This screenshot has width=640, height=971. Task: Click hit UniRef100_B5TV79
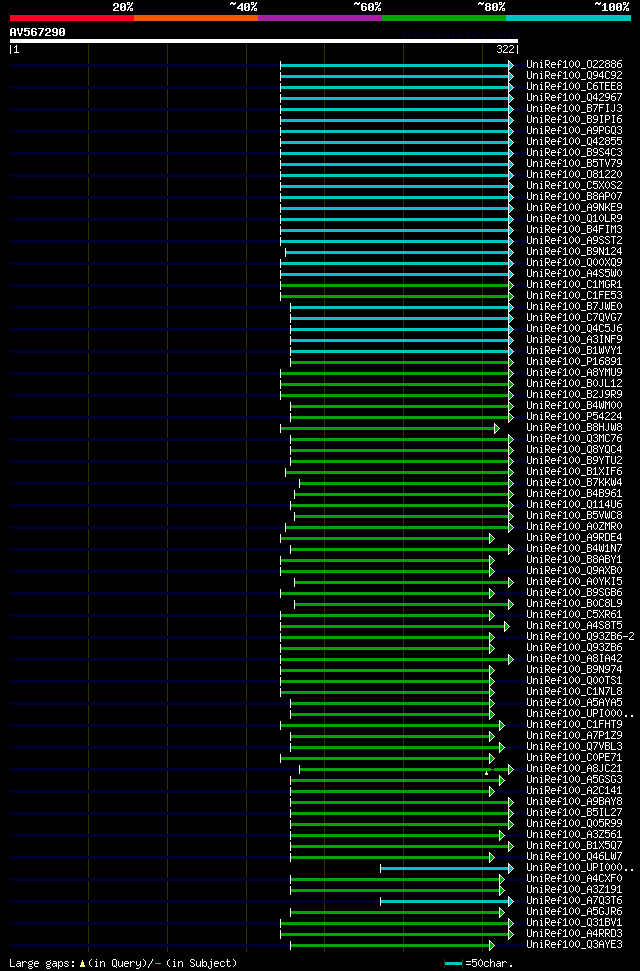click(574, 163)
